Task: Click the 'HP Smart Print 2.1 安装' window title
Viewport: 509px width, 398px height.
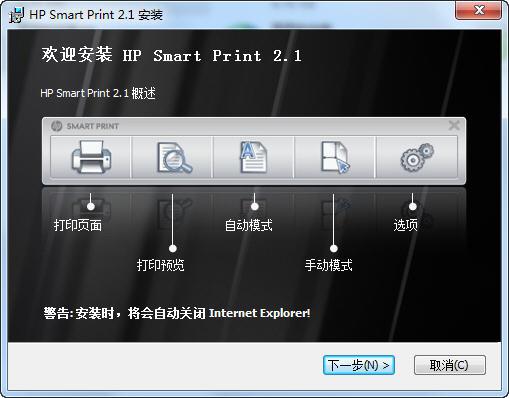Action: click(x=96, y=15)
